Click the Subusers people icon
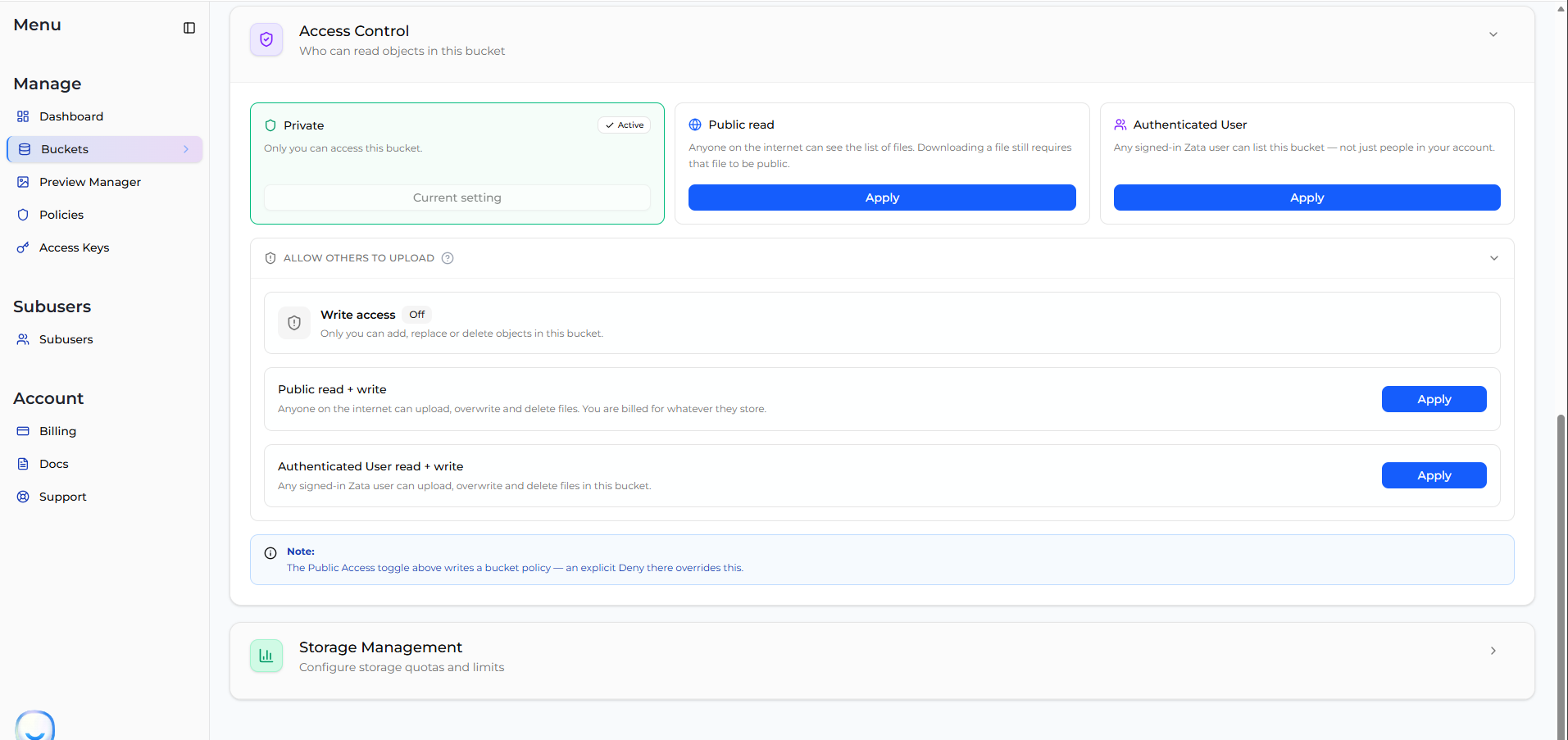 click(x=23, y=339)
